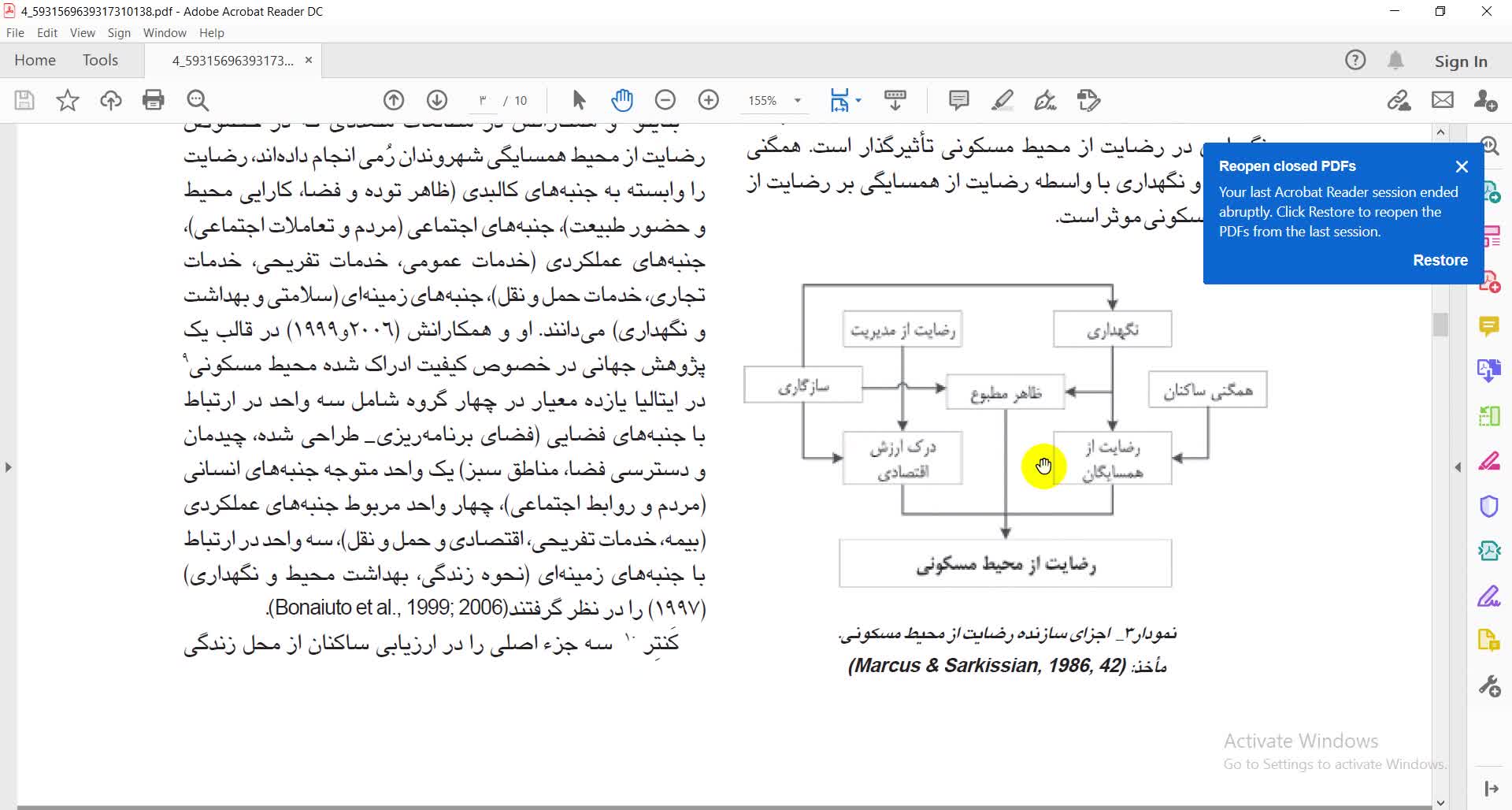Click the Print file icon
The height and width of the screenshot is (810, 1512).
click(x=154, y=100)
